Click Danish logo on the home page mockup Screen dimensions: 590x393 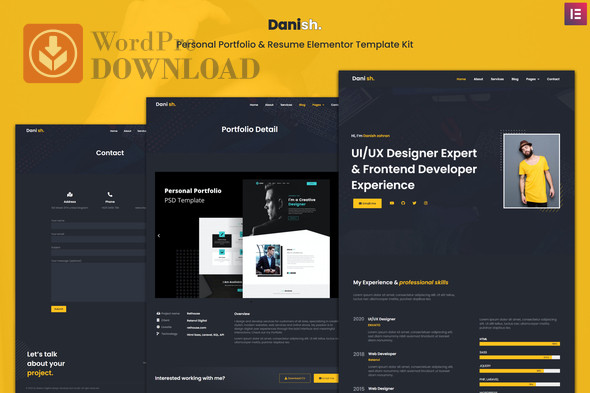[363, 78]
